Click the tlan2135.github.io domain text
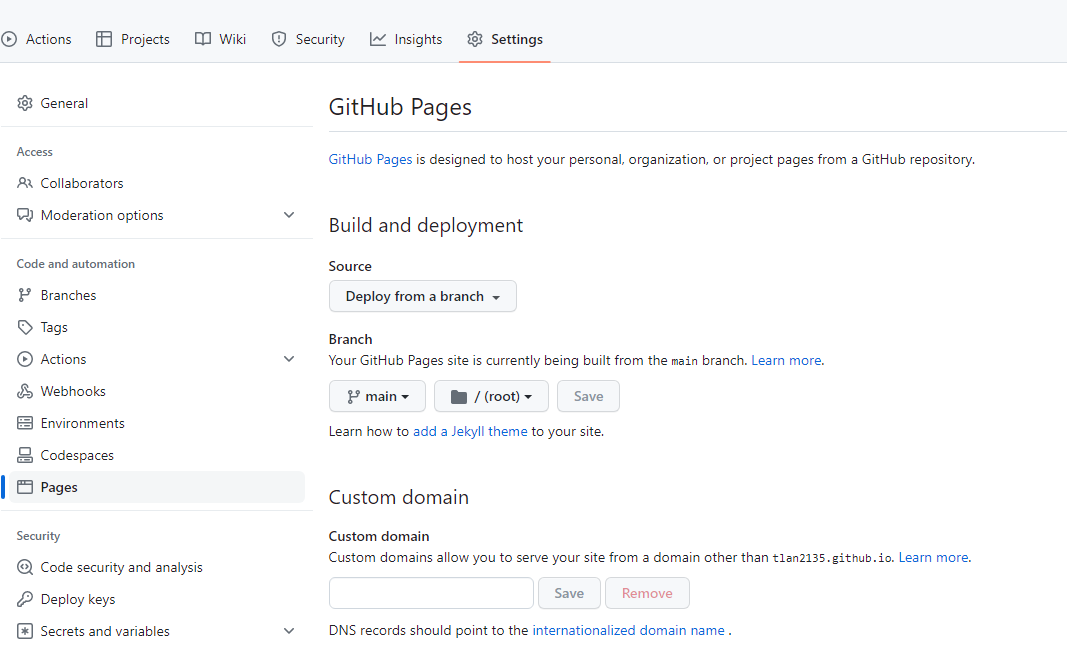Viewport: 1067px width, 646px height. [832, 558]
